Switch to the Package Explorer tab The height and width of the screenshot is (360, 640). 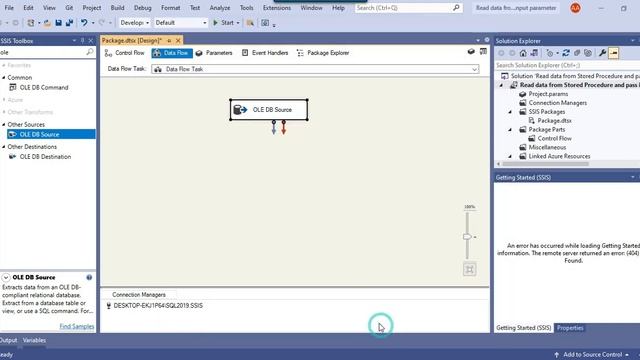click(323, 53)
